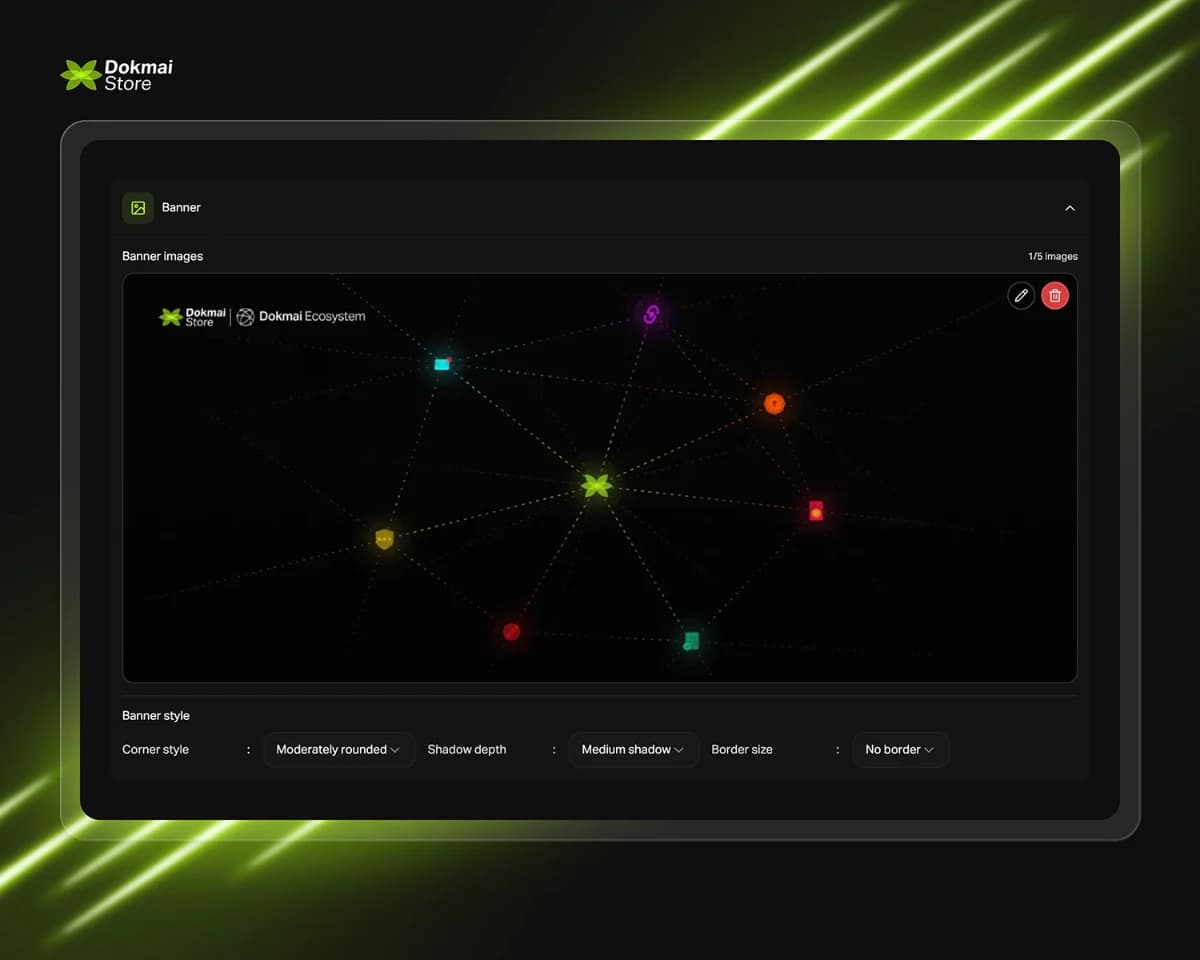Viewport: 1200px width, 960px height.
Task: Open the Shadow depth dropdown
Action: click(x=634, y=749)
